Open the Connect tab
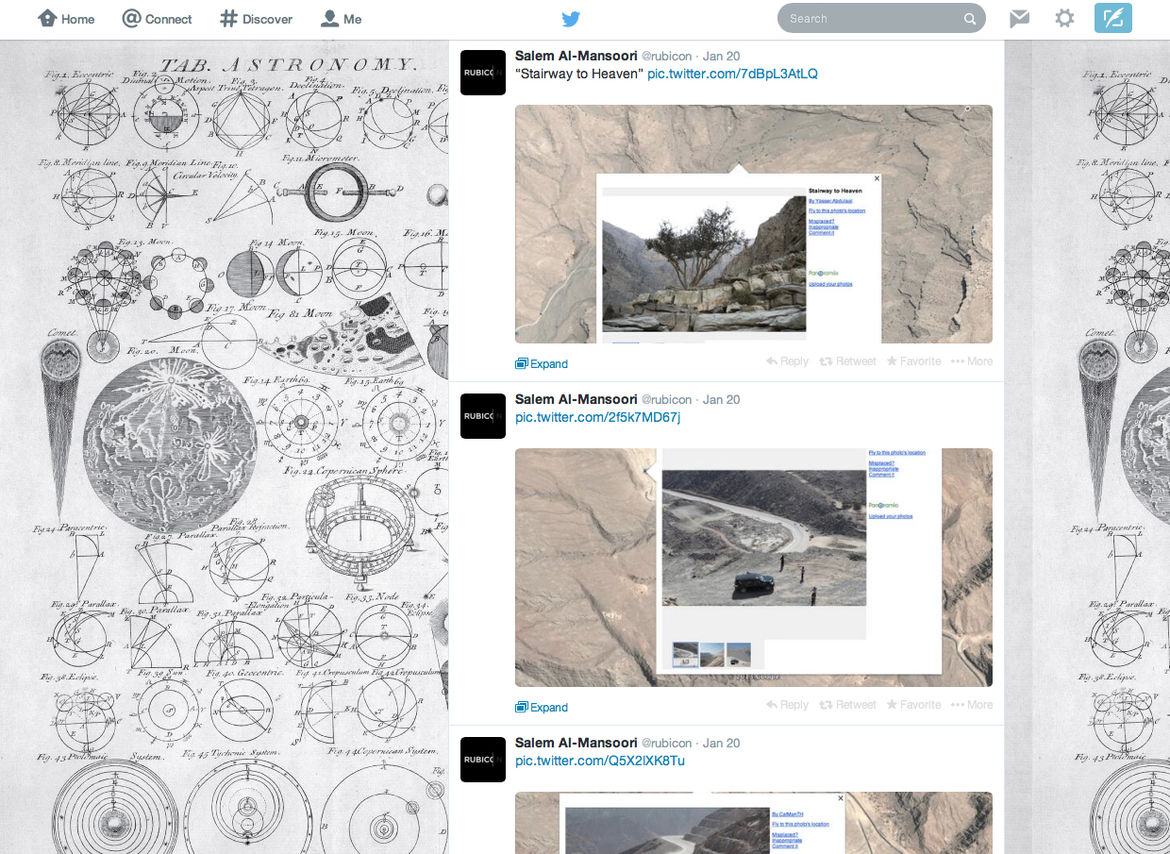1170x854 pixels. (x=157, y=19)
